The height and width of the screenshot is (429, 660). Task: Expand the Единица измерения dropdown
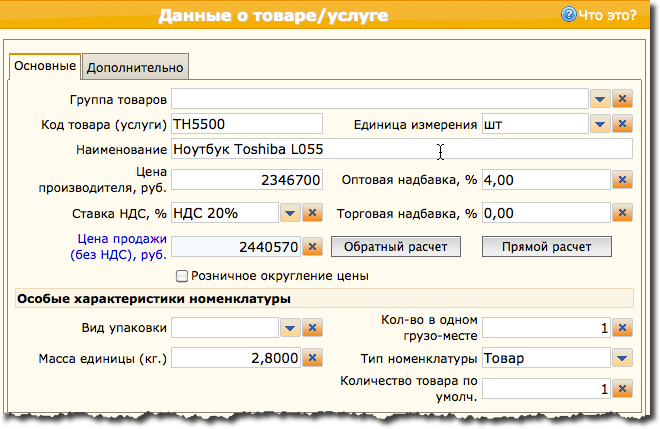[599, 124]
